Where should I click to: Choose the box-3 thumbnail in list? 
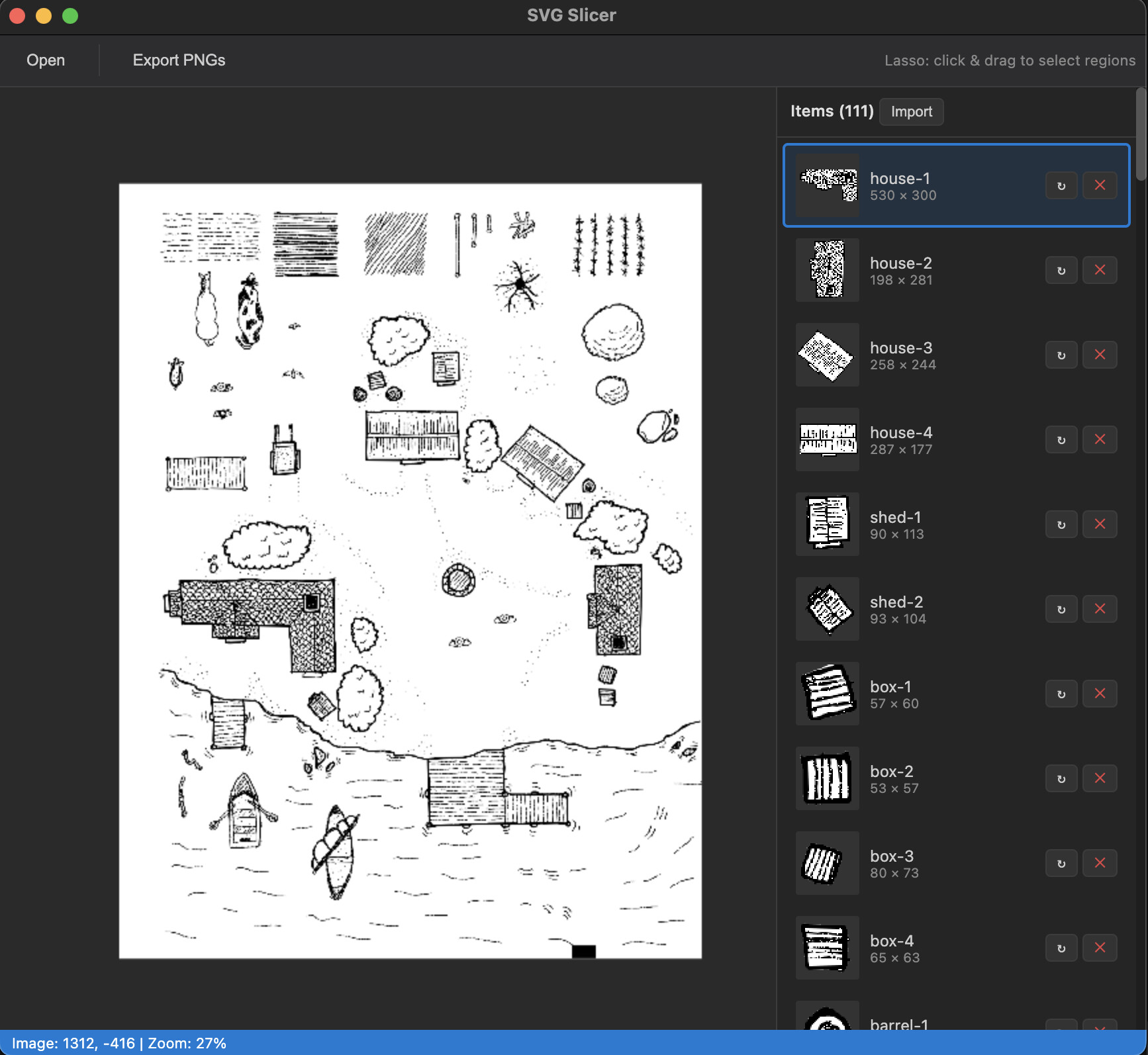pyautogui.click(x=827, y=863)
